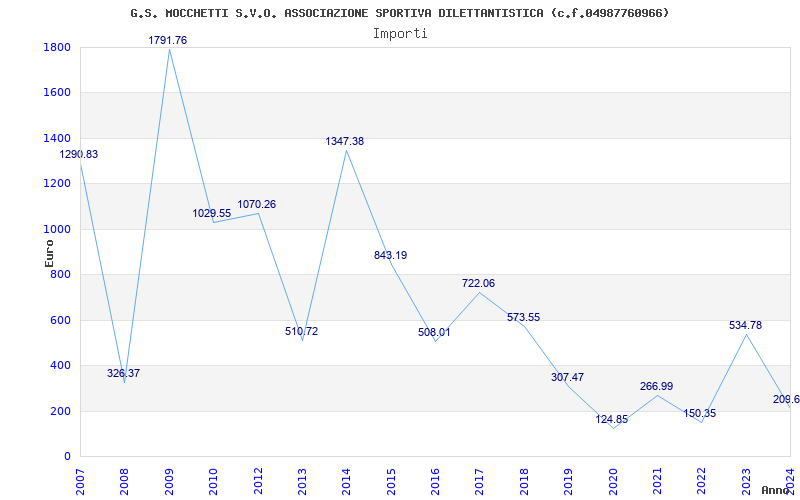The height and width of the screenshot is (500, 800).
Task: Select the 843.19 data label
Action: tap(390, 255)
